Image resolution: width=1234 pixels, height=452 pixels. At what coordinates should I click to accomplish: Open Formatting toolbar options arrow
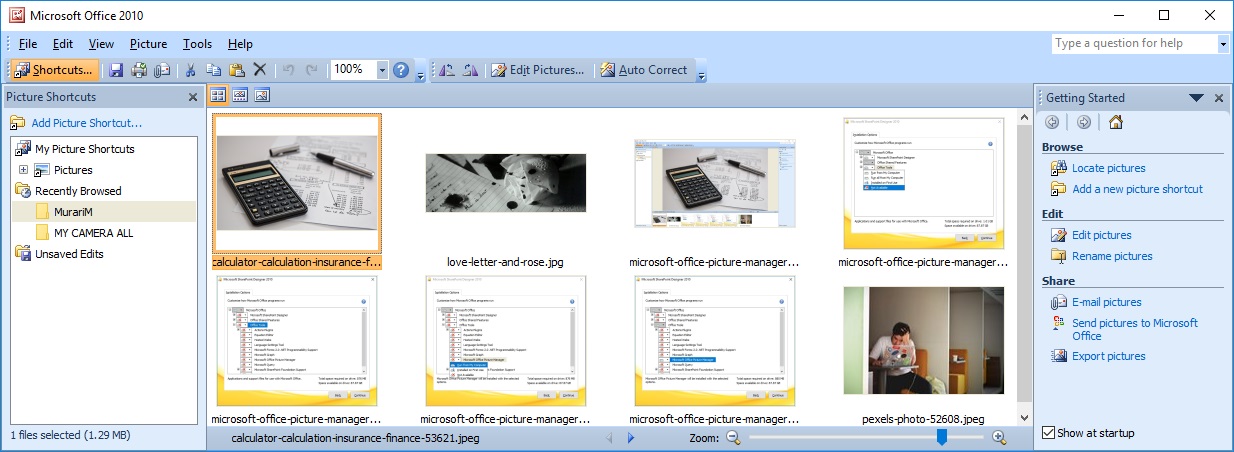click(x=702, y=72)
